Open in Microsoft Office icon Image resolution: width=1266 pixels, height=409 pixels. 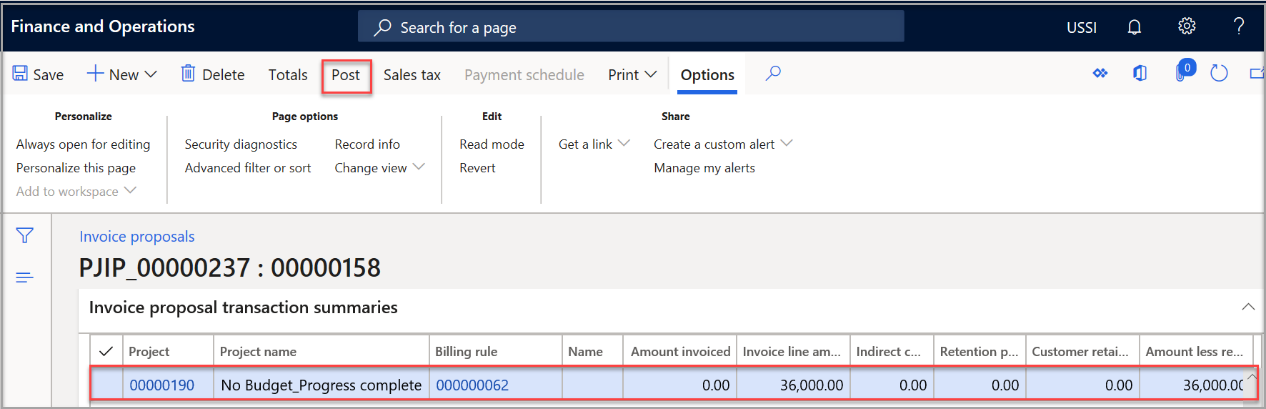[1139, 74]
